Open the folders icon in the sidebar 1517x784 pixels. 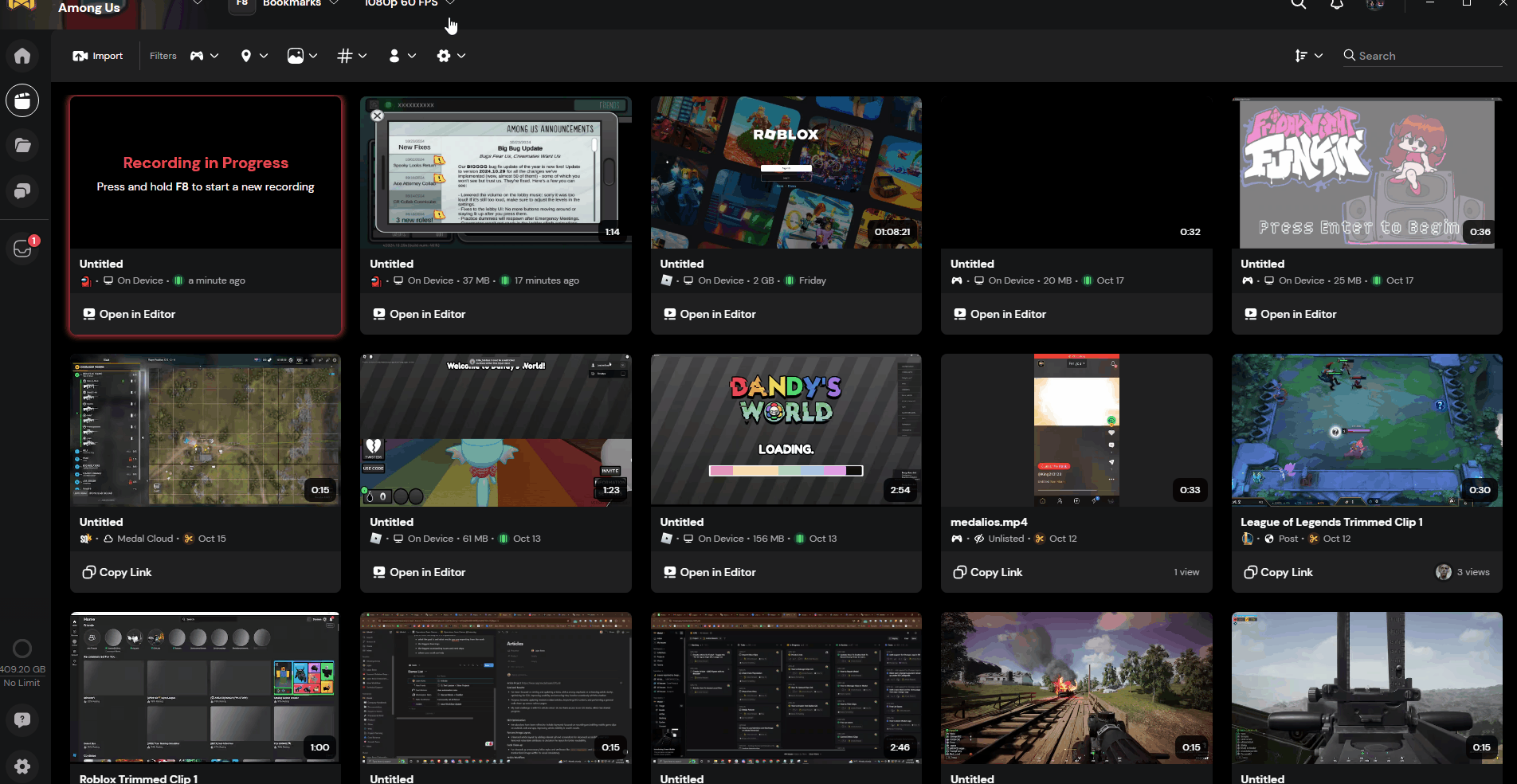click(x=22, y=145)
